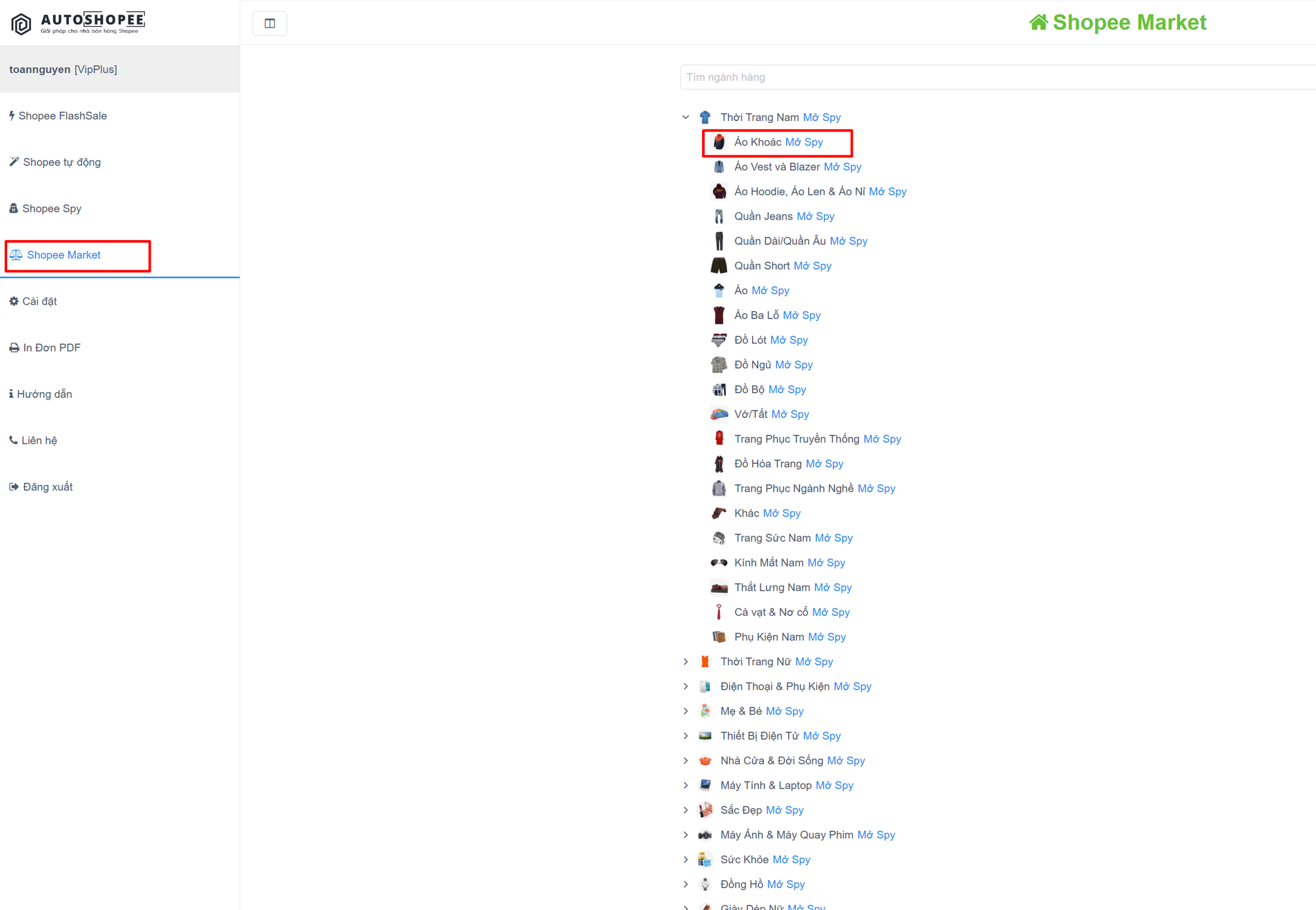This screenshot has width=1316, height=910.
Task: Click the Quần Short shorts icon
Action: click(x=719, y=266)
